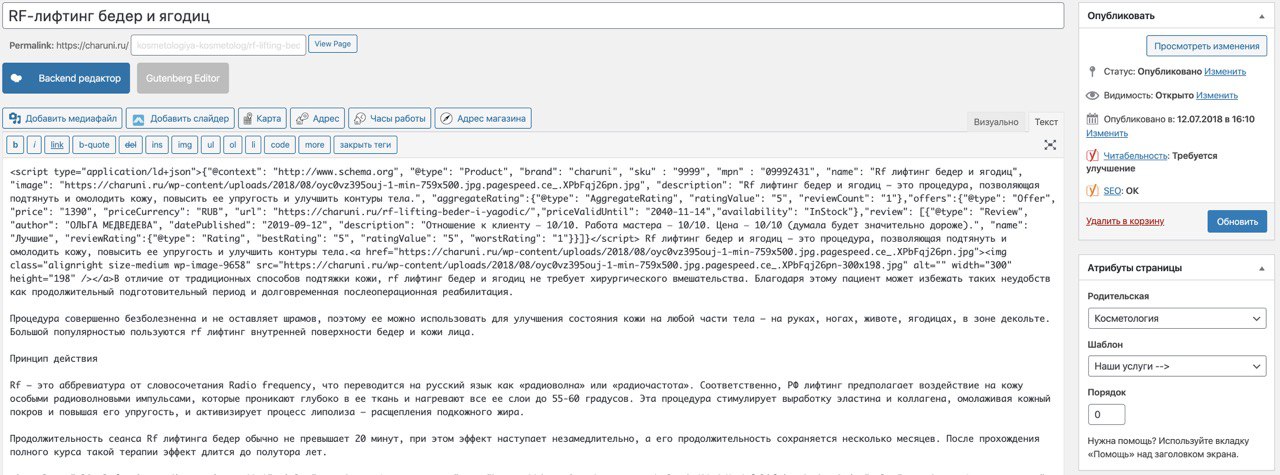Click the li quicktag button
This screenshot has width=1280, height=475.
(253, 145)
